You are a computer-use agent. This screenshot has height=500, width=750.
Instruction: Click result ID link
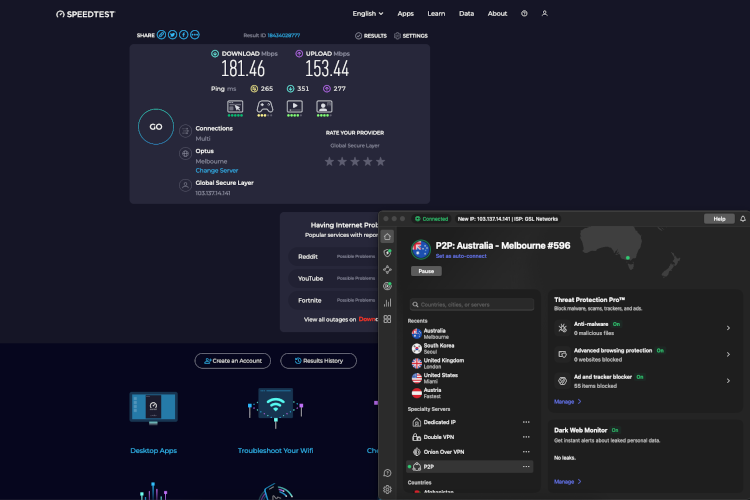pos(284,35)
